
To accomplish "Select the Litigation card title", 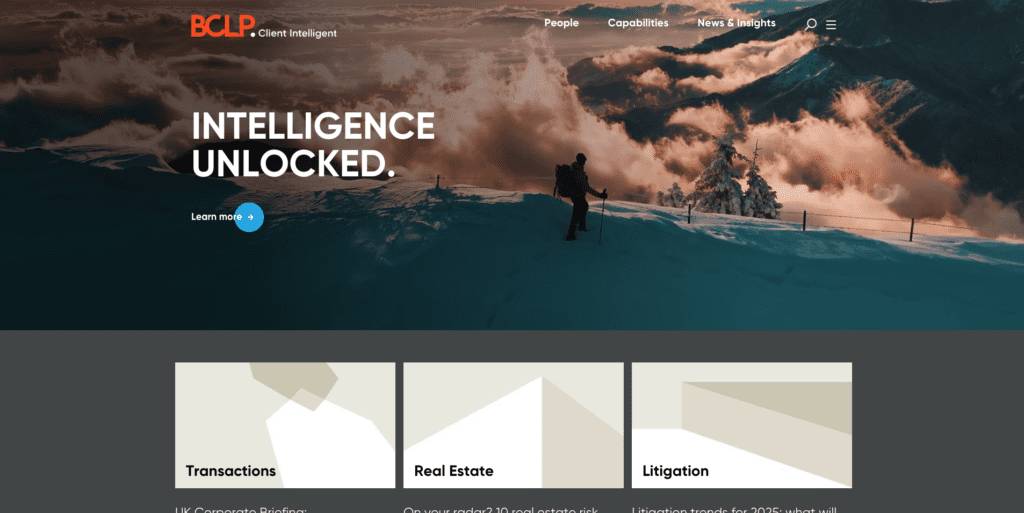I will click(x=675, y=471).
